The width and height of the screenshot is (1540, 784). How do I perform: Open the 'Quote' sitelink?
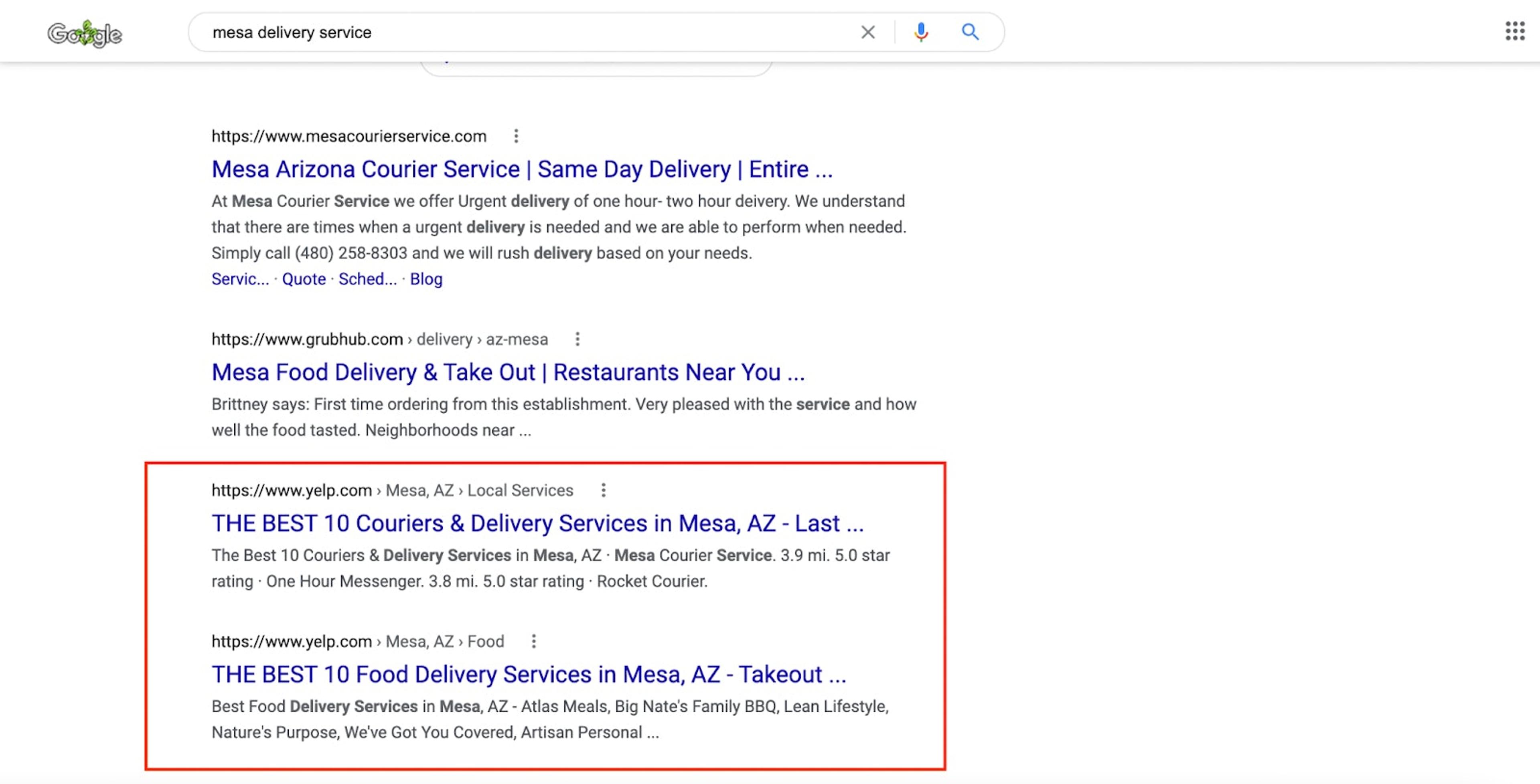[x=304, y=280]
